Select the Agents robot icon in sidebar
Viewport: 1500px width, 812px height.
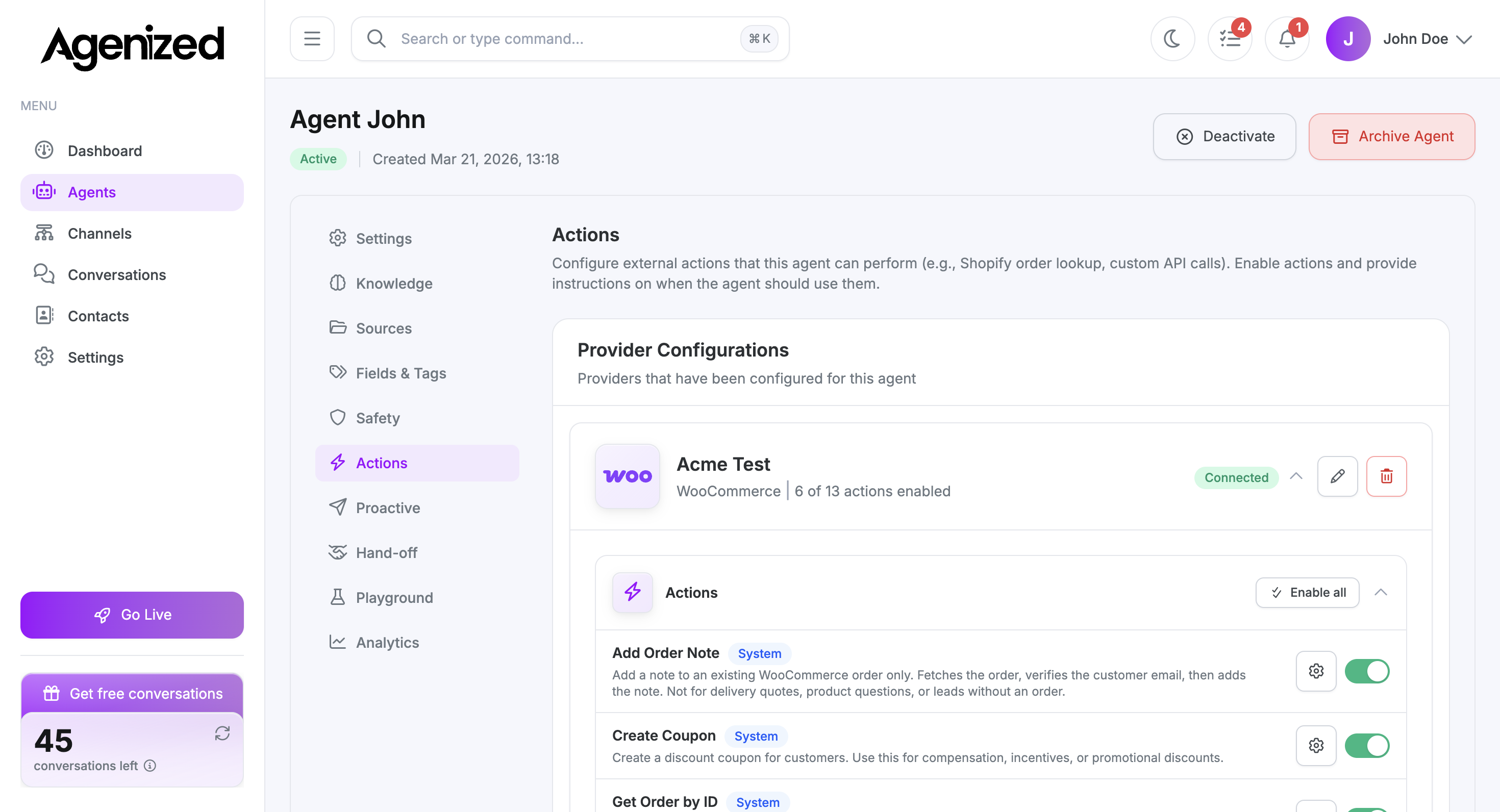pos(44,191)
